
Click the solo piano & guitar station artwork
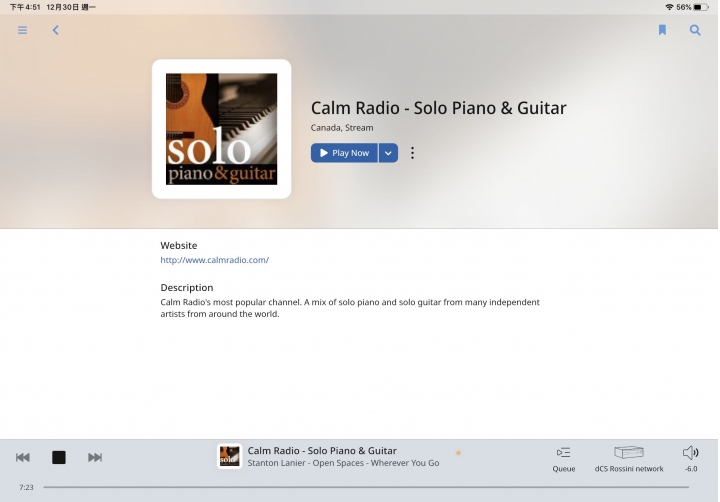[x=221, y=129]
